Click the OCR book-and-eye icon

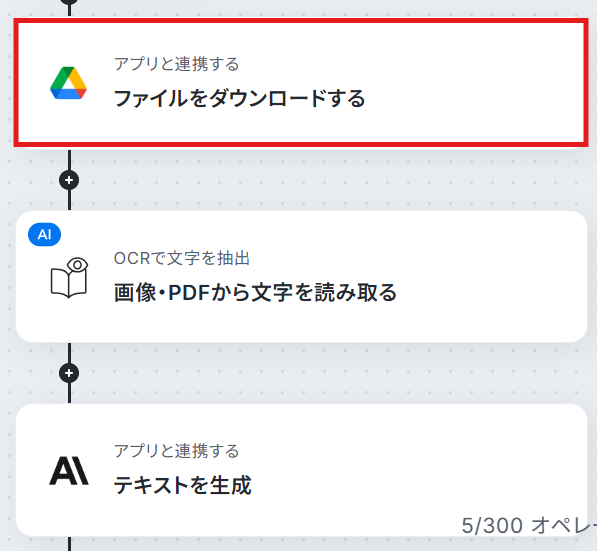coord(69,278)
